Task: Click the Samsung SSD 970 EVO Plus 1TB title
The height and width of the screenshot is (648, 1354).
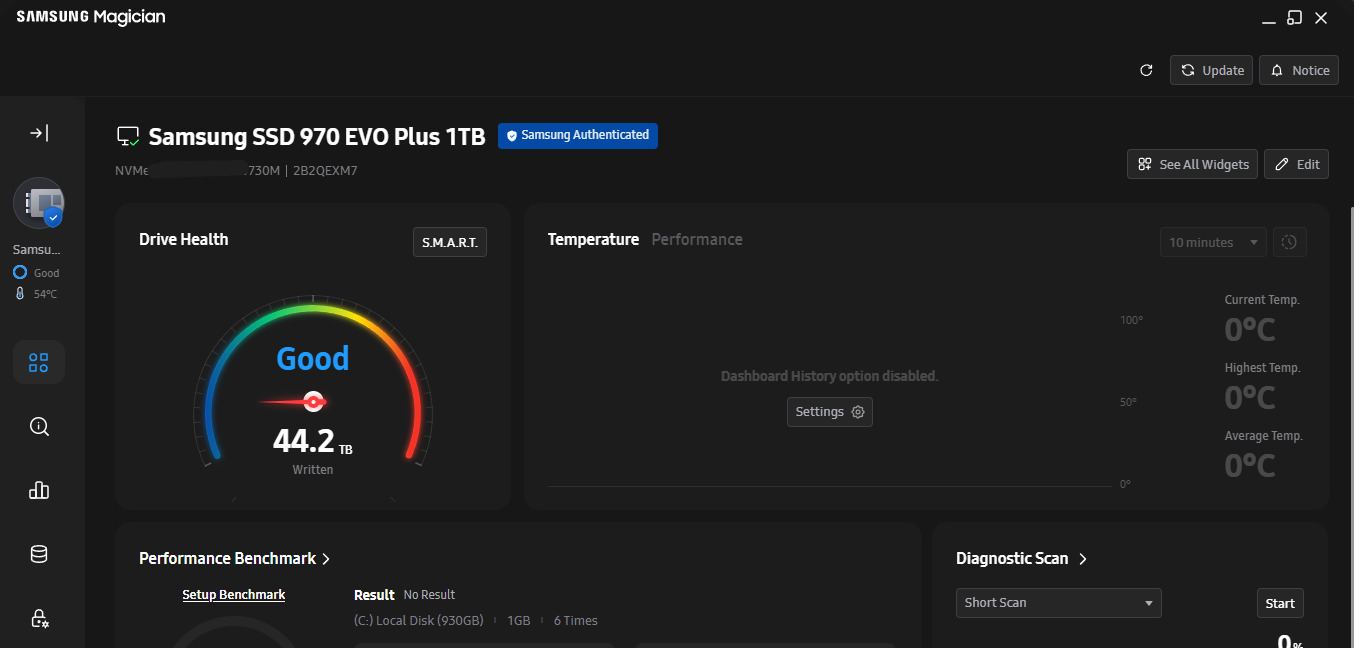Action: [317, 137]
